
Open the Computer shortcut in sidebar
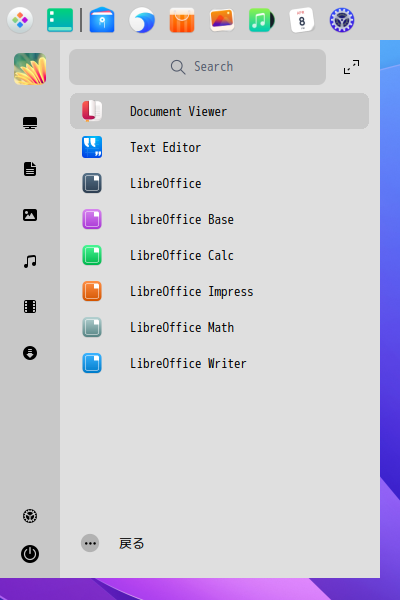tap(30, 123)
